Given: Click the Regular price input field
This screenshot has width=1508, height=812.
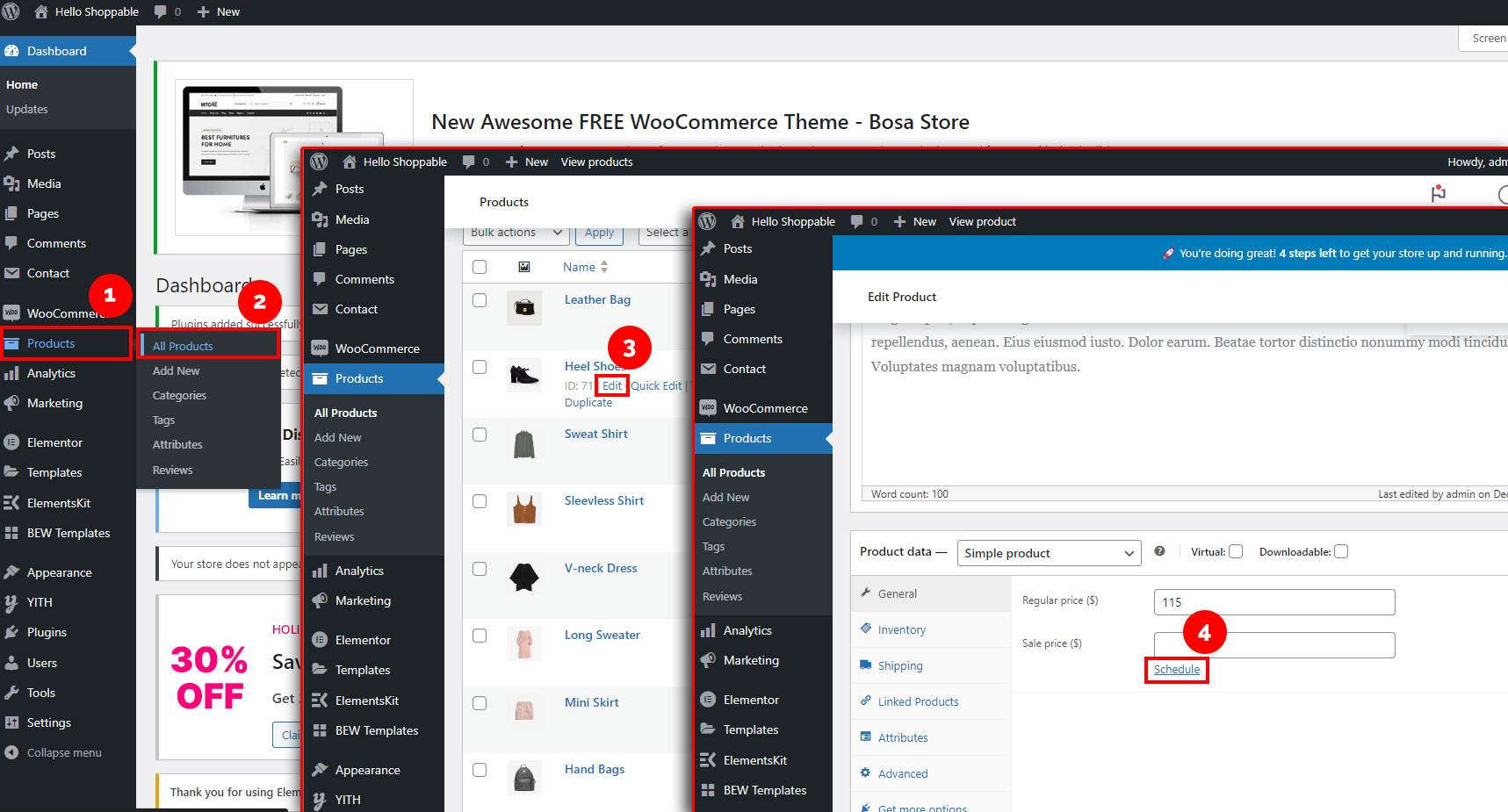Looking at the screenshot, I should [x=1274, y=602].
